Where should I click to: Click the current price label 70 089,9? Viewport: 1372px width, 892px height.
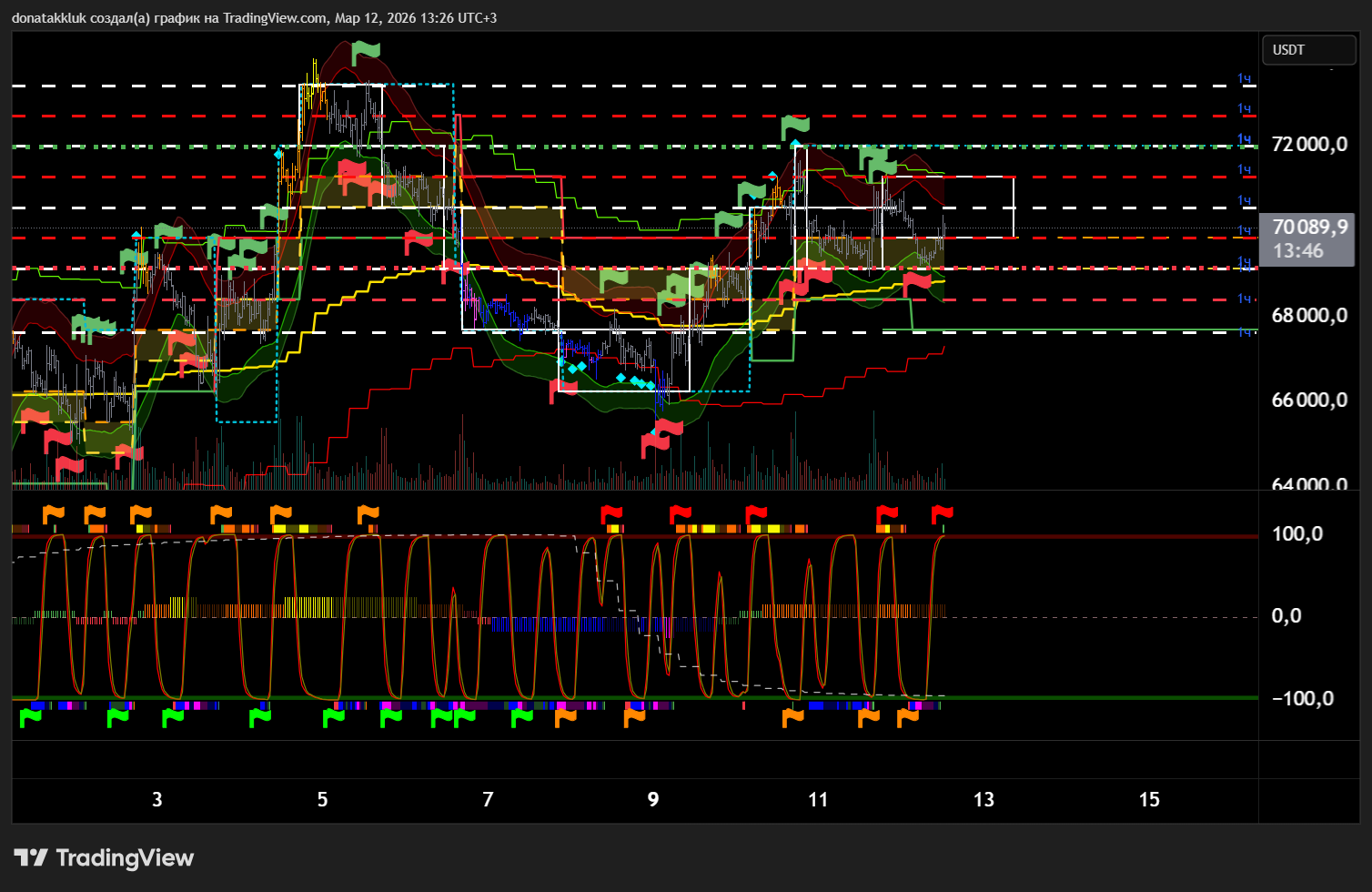(1308, 228)
